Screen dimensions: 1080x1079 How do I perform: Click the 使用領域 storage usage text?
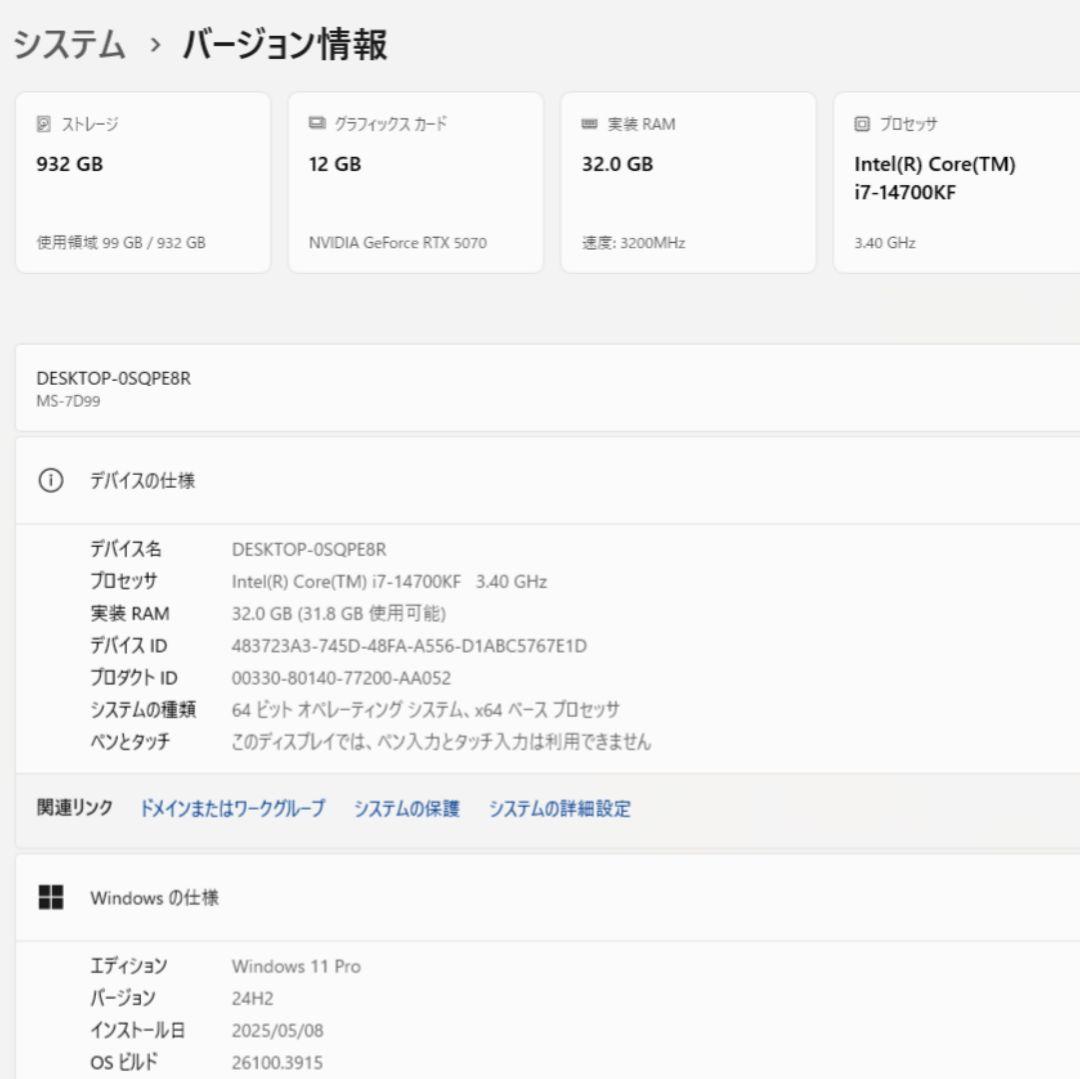tap(120, 242)
